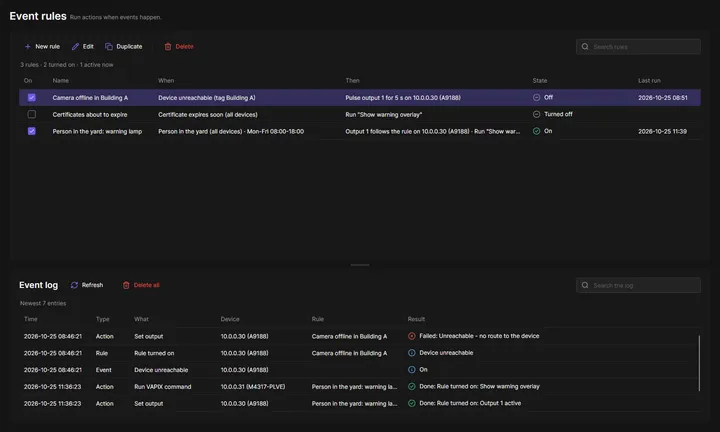Sort rules by the Then column header

353,81
